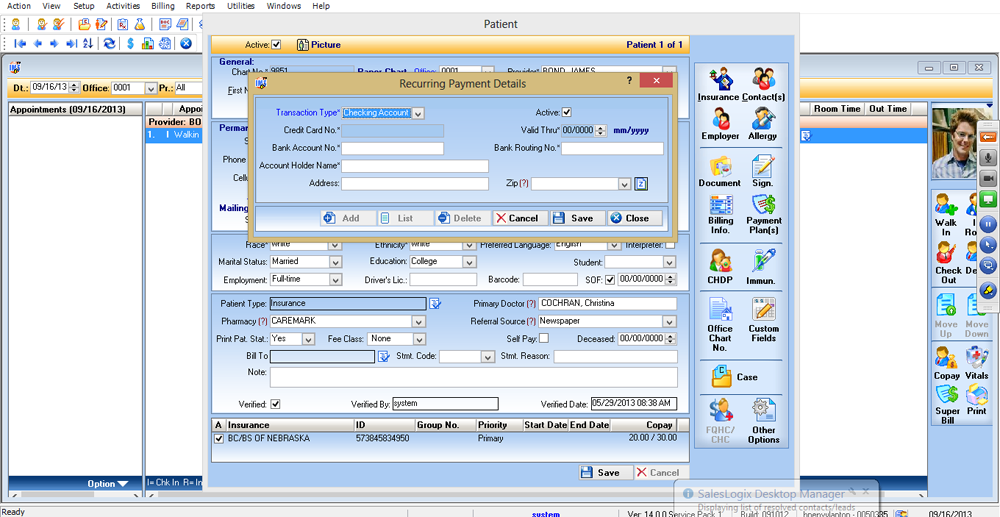Image resolution: width=1000 pixels, height=517 pixels.
Task: Click Cancel in Recurring Payment Details
Action: tap(520, 218)
